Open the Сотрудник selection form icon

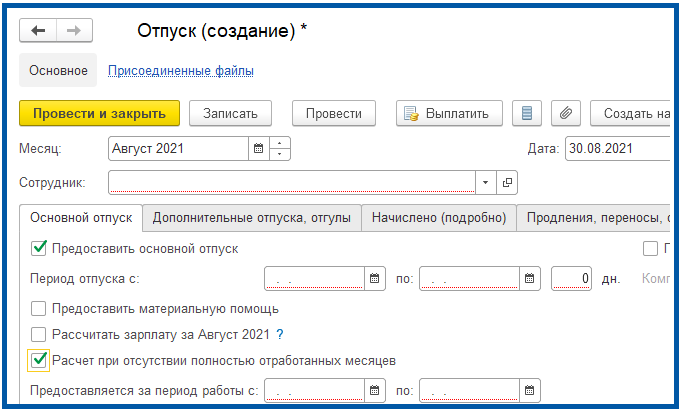point(507,183)
